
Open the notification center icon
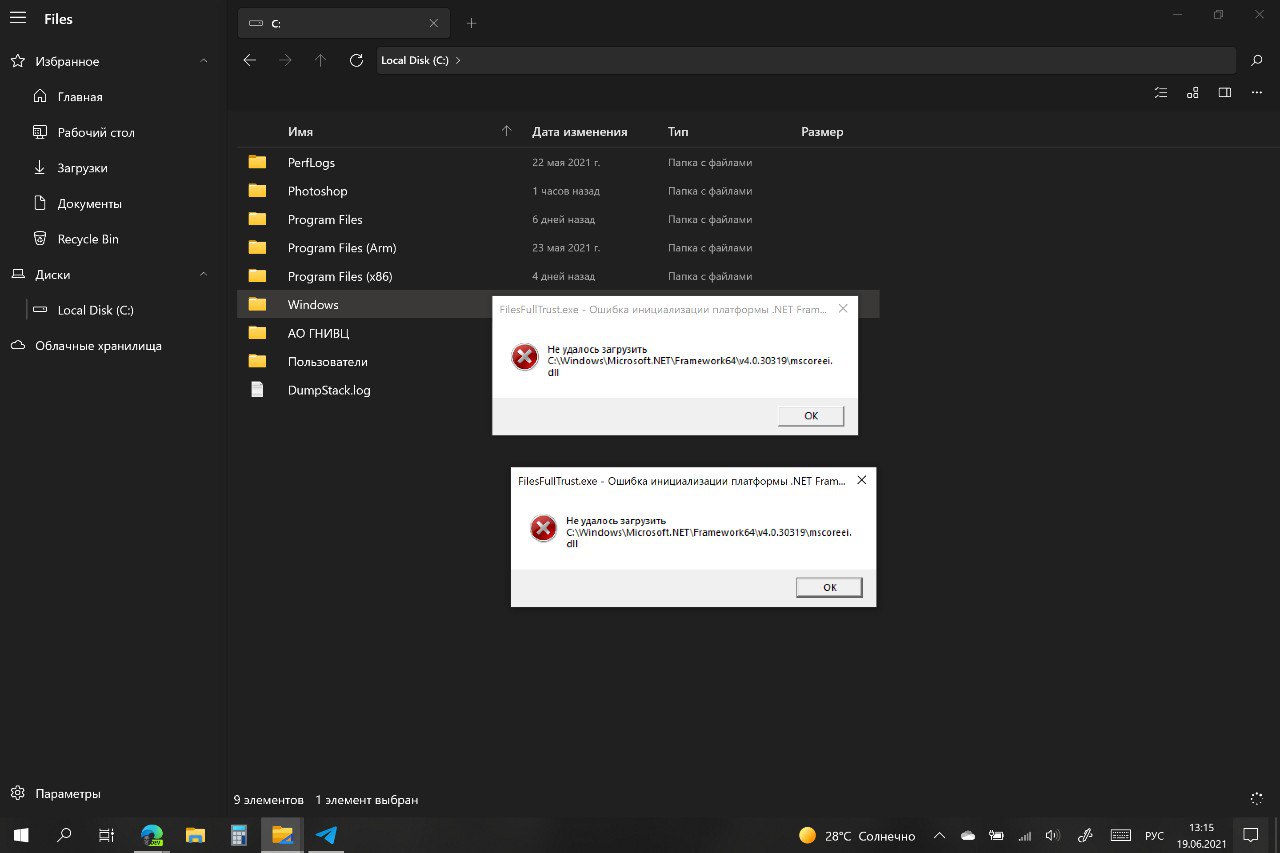(x=1251, y=835)
